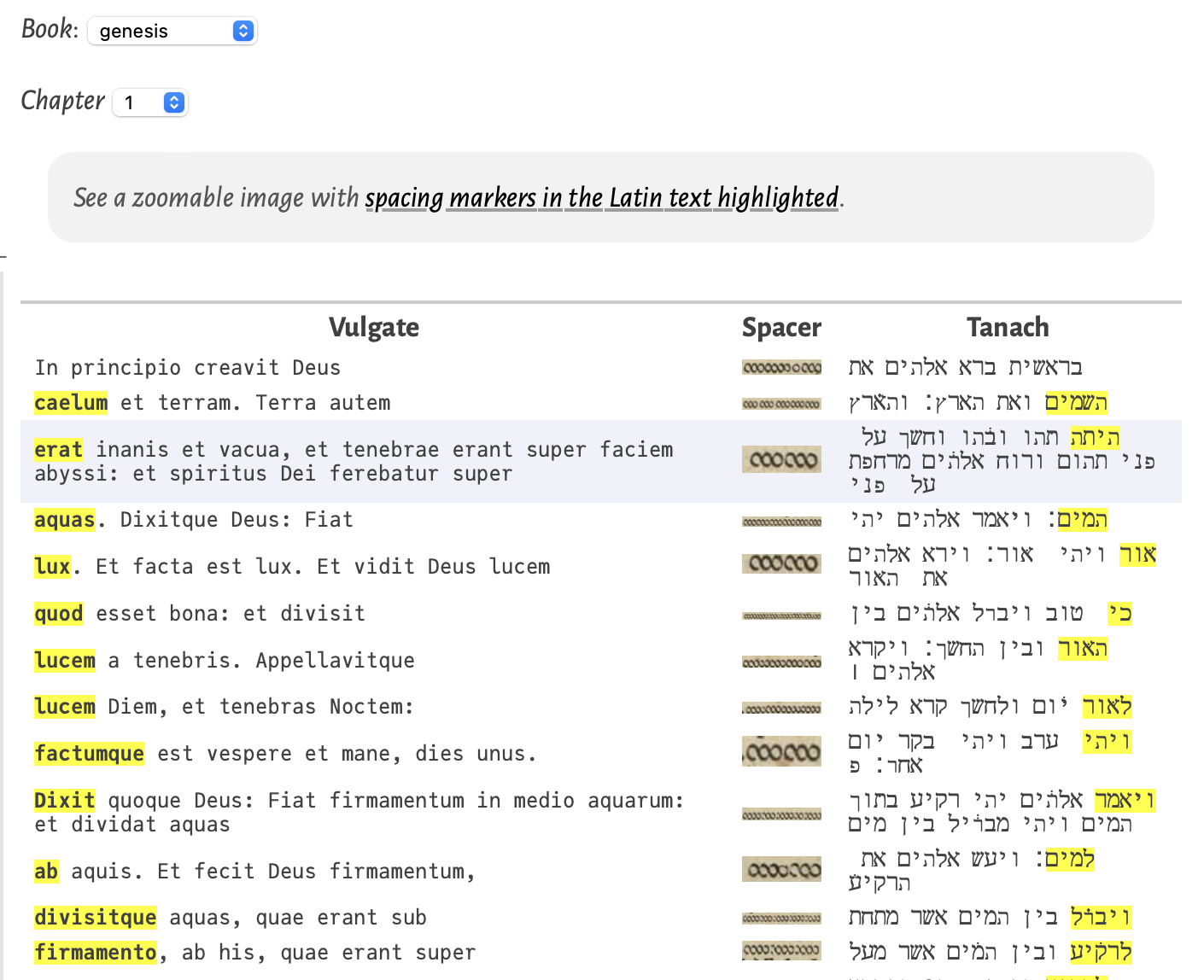Image resolution: width=1204 pixels, height=980 pixels.
Task: Click the highlighted Hebrew word 'השמים'
Action: click(x=1076, y=403)
